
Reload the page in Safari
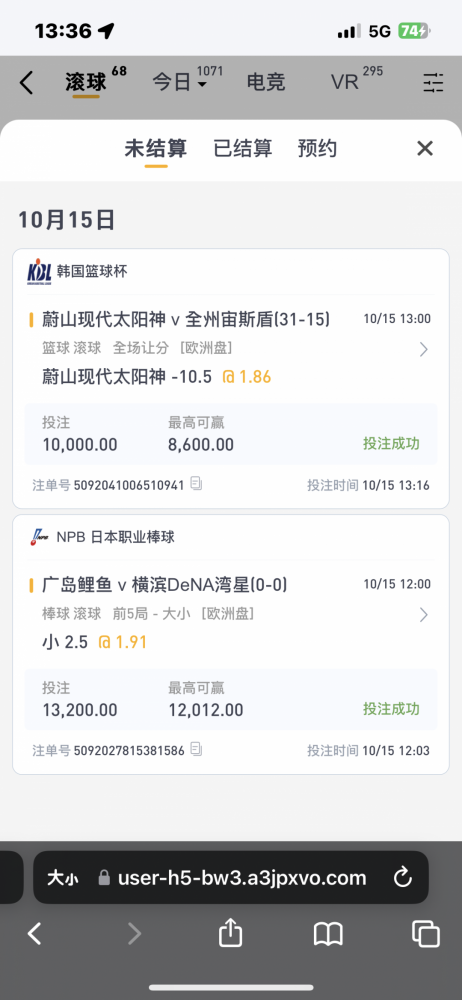(403, 878)
